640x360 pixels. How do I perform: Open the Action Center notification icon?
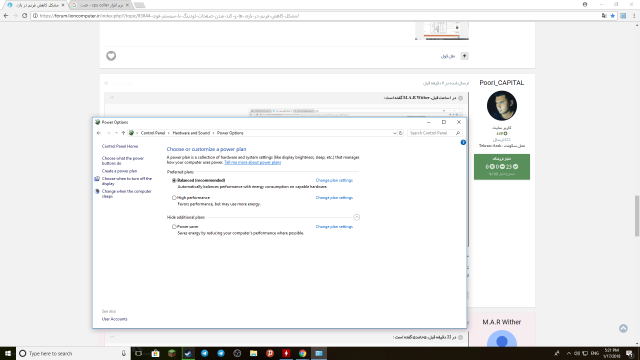coord(630,353)
